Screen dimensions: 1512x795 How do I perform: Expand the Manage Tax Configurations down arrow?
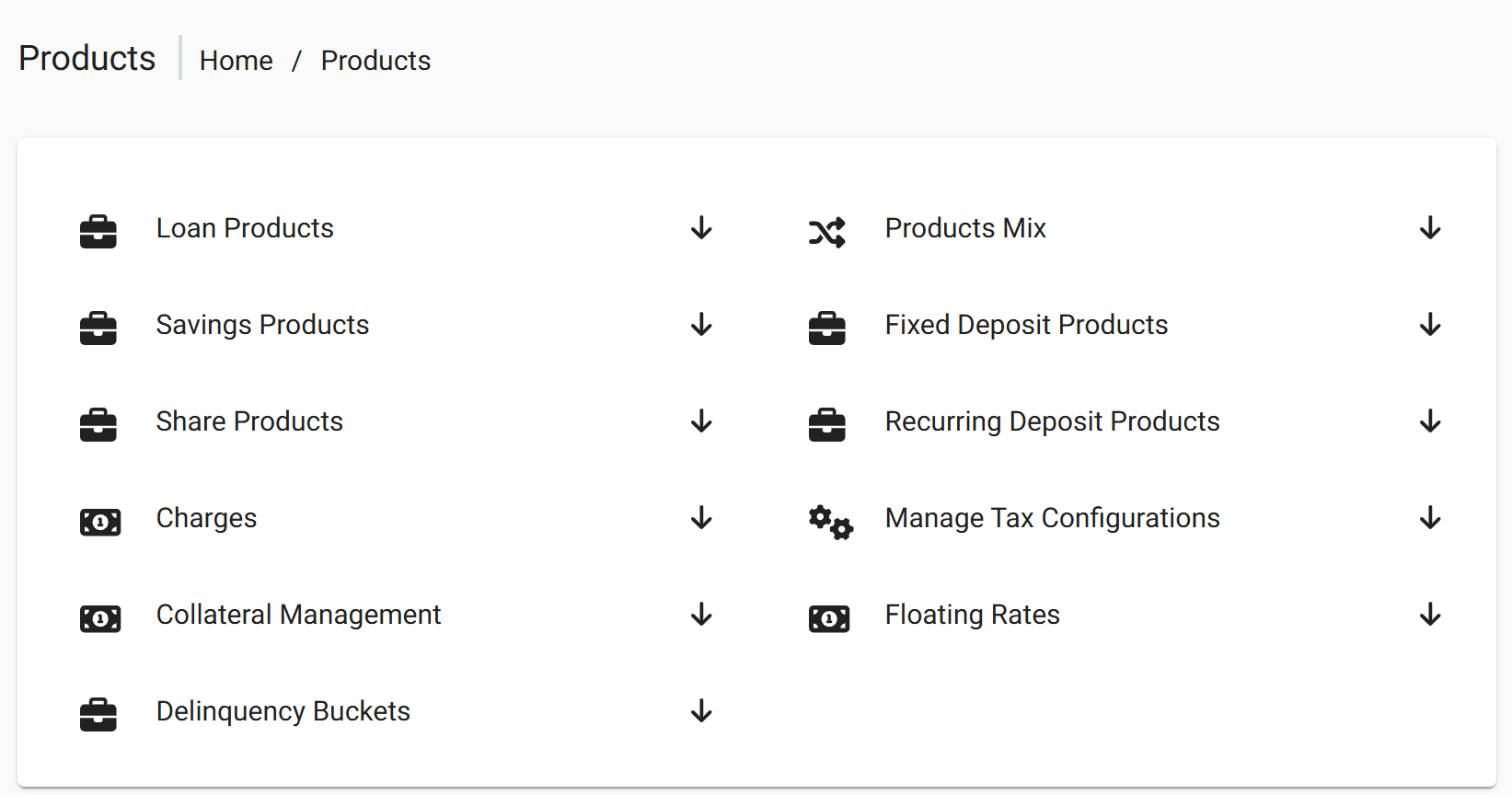click(1430, 518)
